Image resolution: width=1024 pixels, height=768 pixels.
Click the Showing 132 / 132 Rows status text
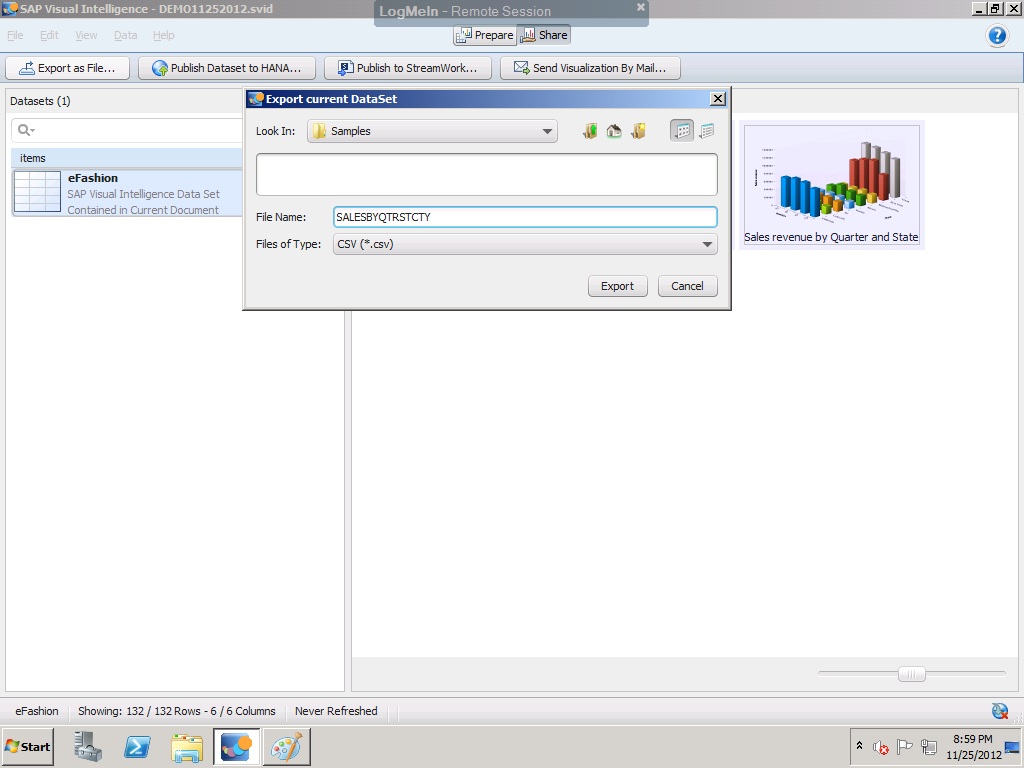coord(176,711)
